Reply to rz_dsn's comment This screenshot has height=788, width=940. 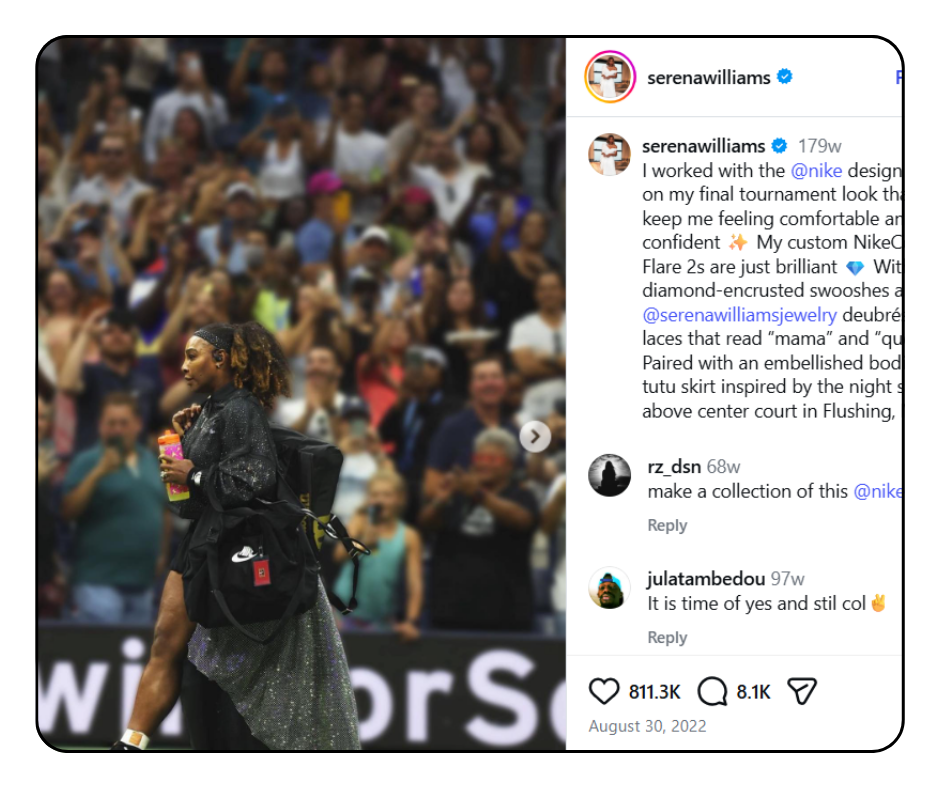tap(667, 525)
